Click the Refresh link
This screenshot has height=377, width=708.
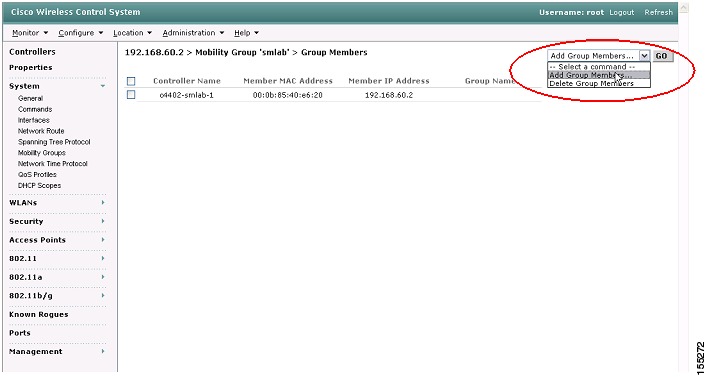click(x=658, y=13)
